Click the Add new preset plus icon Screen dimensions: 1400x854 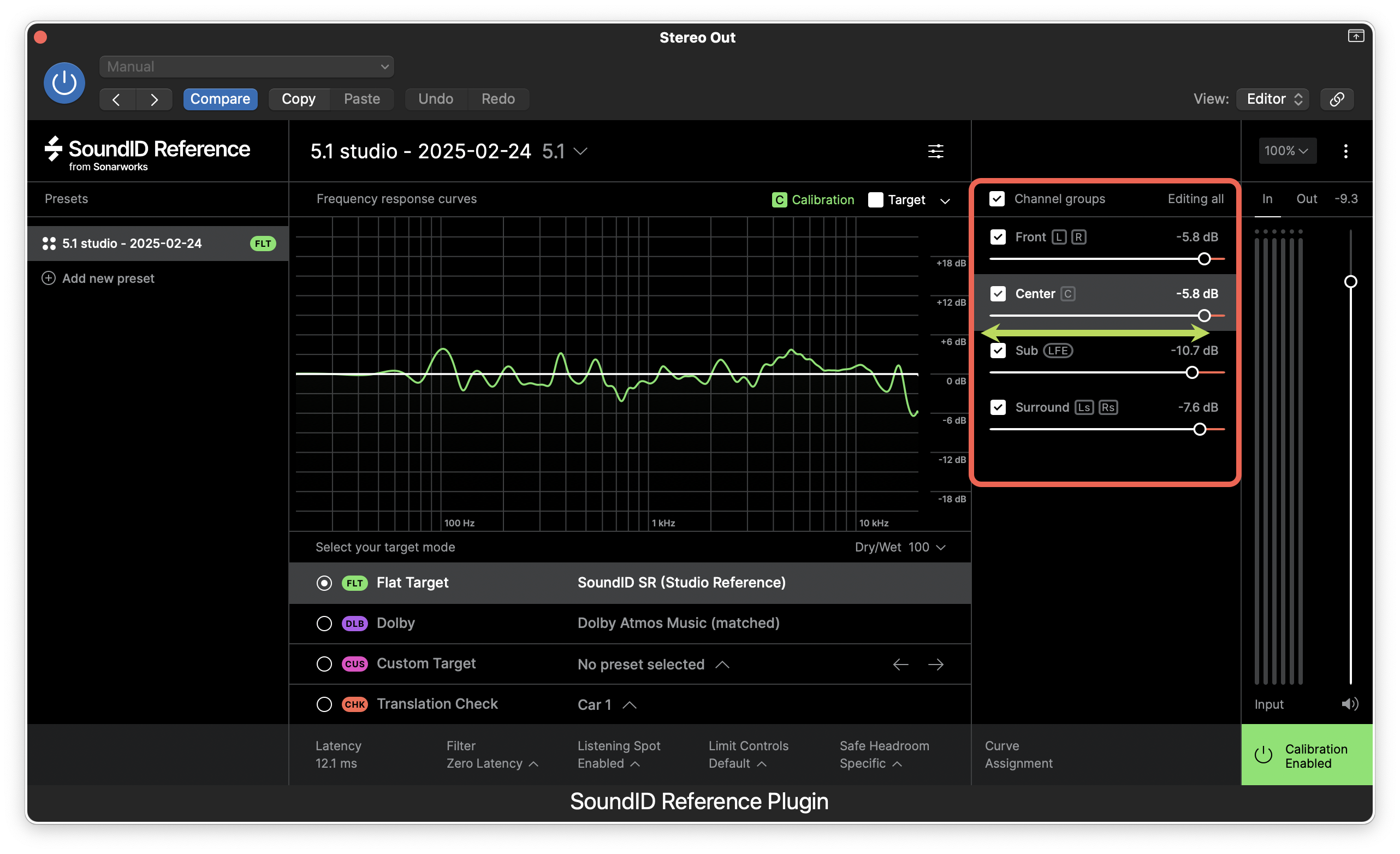tap(48, 278)
